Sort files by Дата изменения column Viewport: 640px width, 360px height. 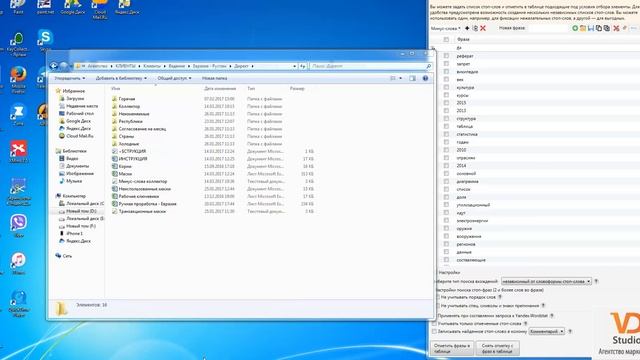[220, 89]
